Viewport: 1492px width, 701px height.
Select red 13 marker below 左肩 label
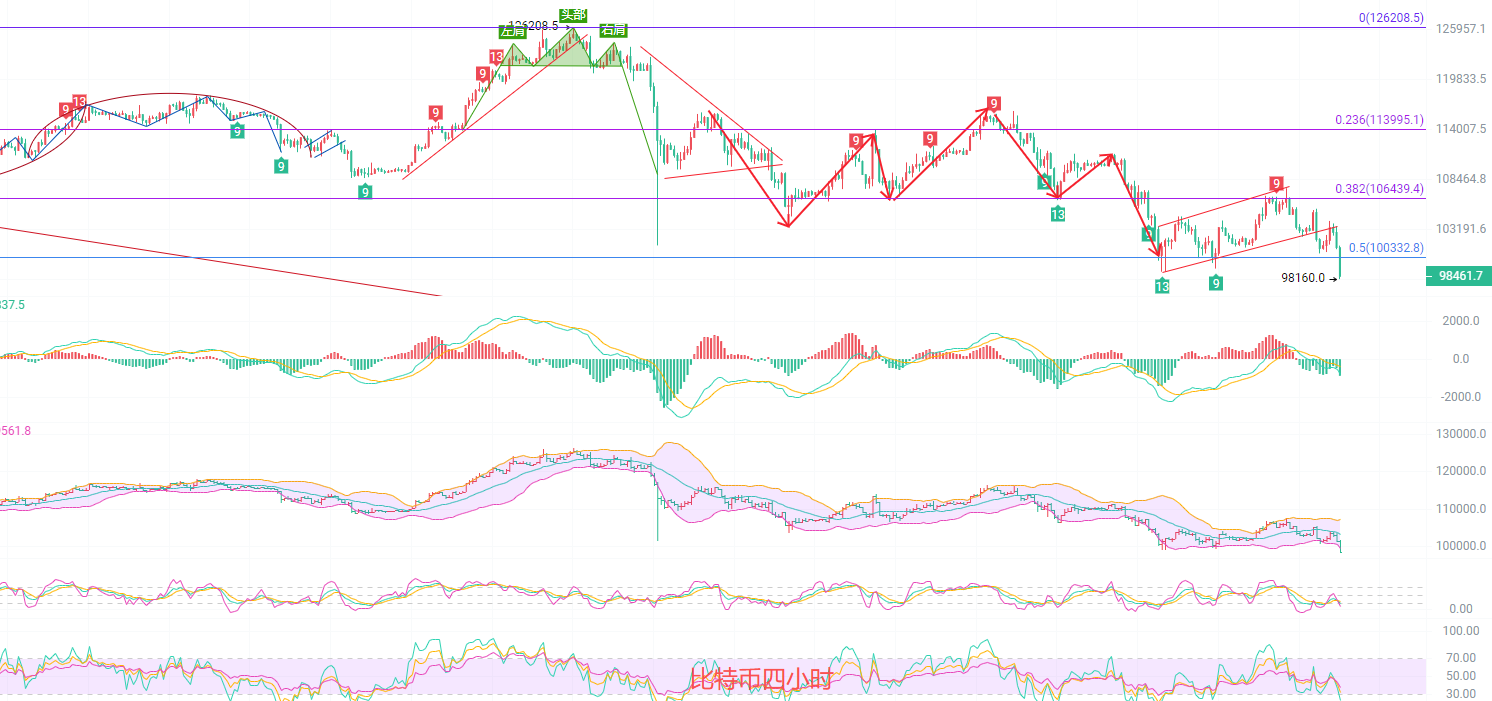point(496,57)
